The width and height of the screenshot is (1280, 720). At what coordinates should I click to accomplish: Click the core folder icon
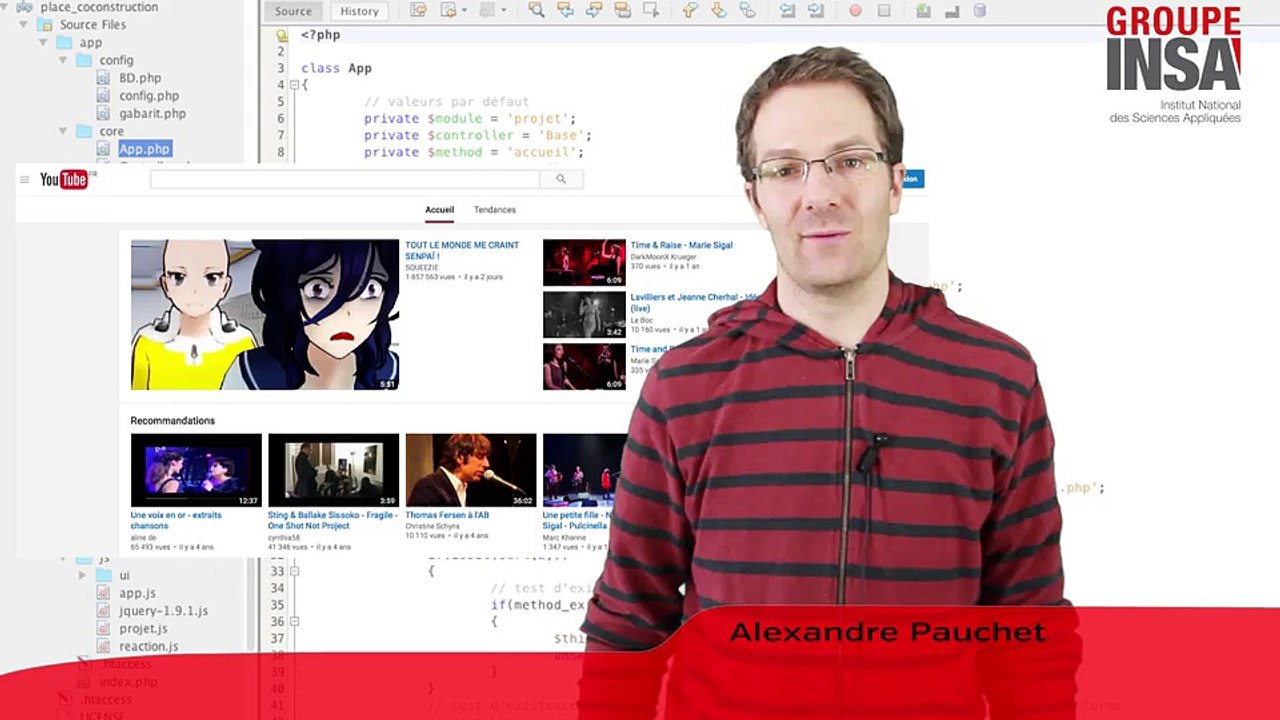click(84, 131)
